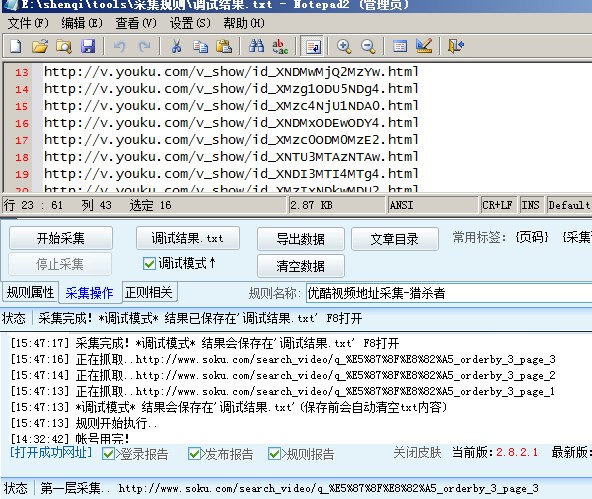The image size is (592, 499).
Task: Open Replace with the ab-ac icon
Action: [x=280, y=46]
